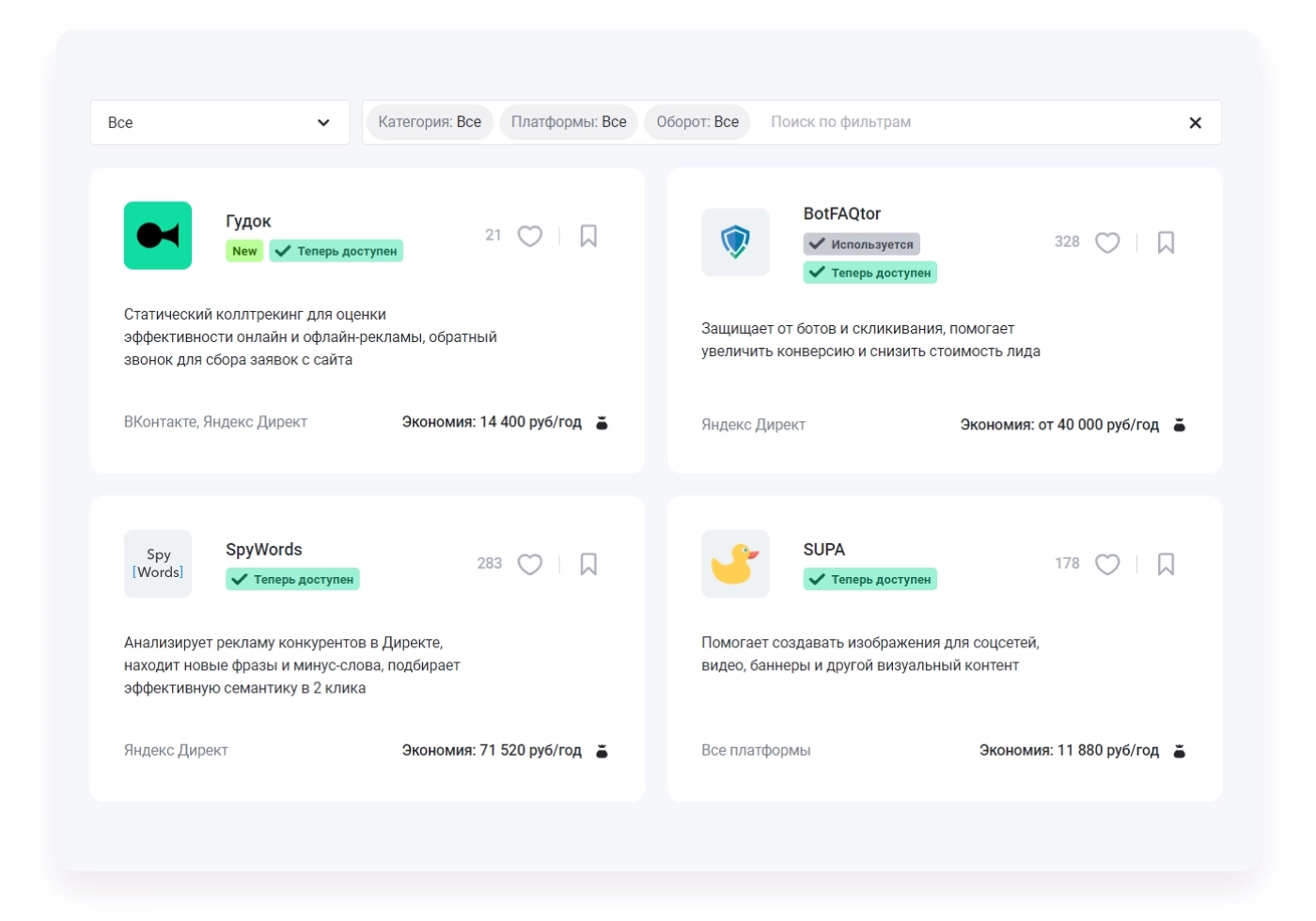Select the Оборот: Все filter chip
Image resolution: width=1316 pixels, height=921 pixels.
pyautogui.click(x=697, y=121)
